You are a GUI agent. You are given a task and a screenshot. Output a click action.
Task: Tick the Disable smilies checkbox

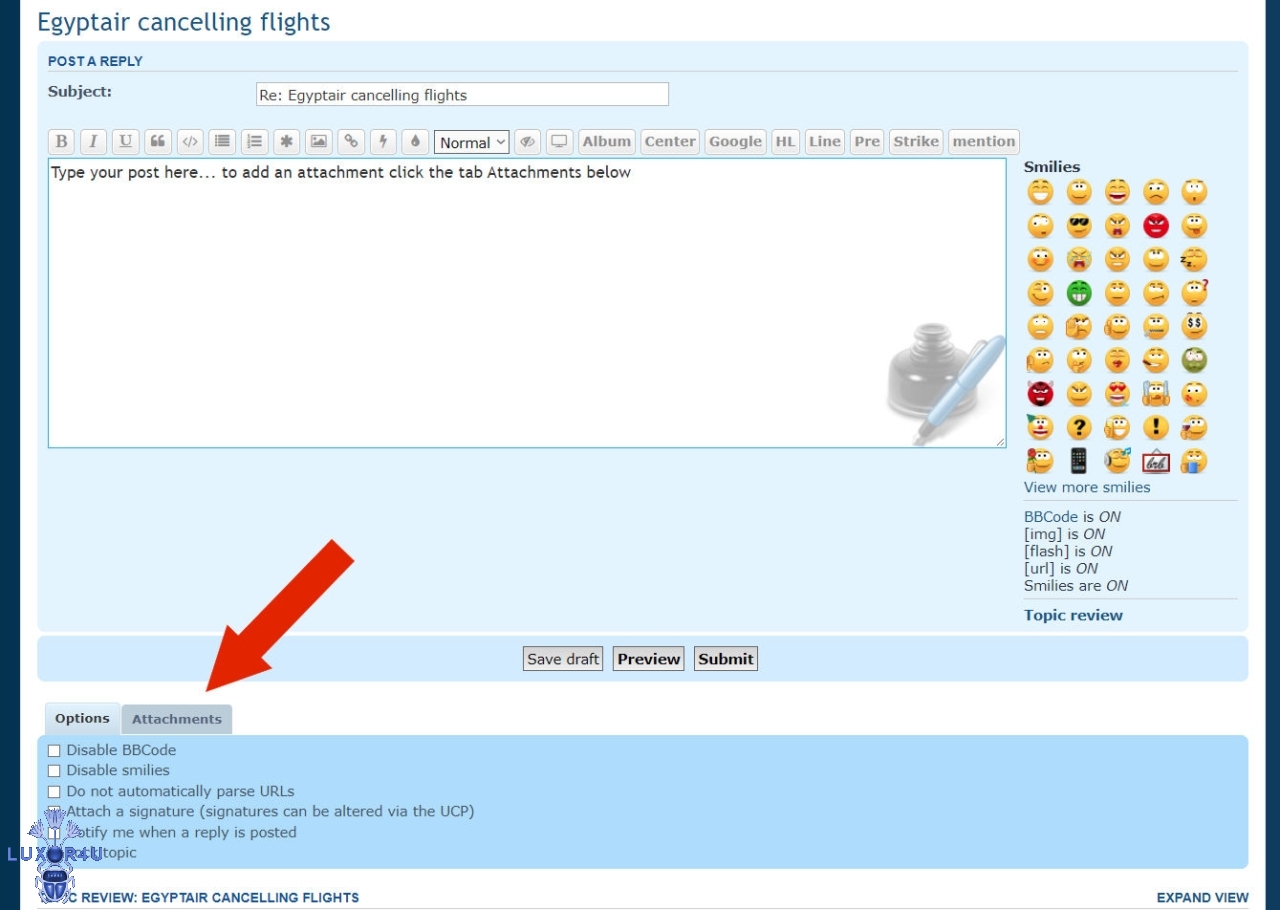pyautogui.click(x=54, y=771)
